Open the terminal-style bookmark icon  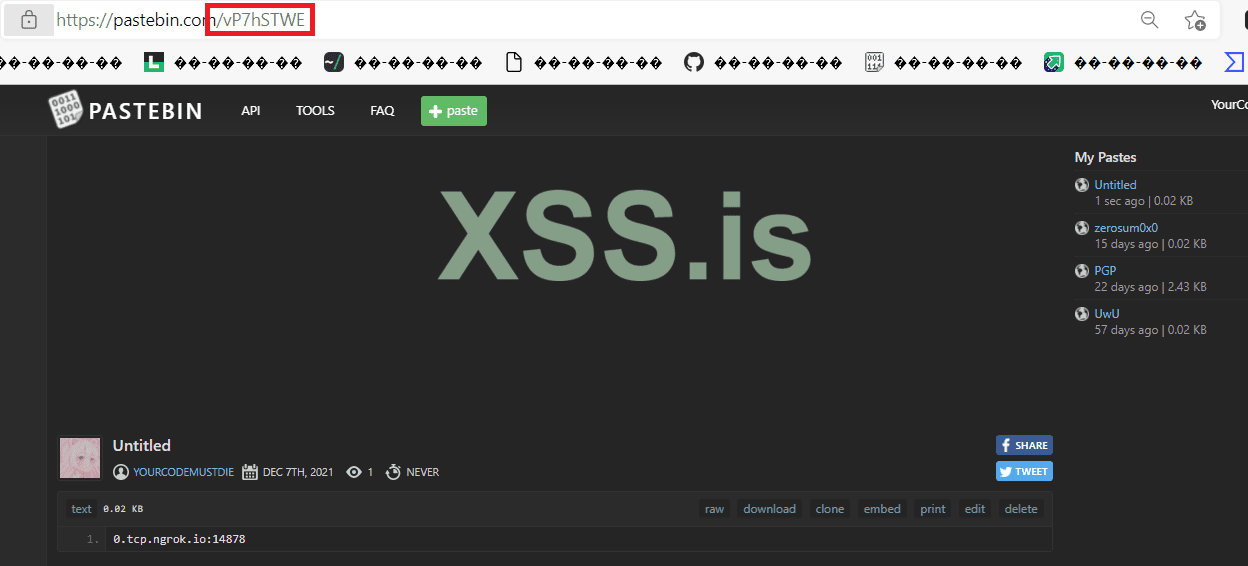click(334, 63)
